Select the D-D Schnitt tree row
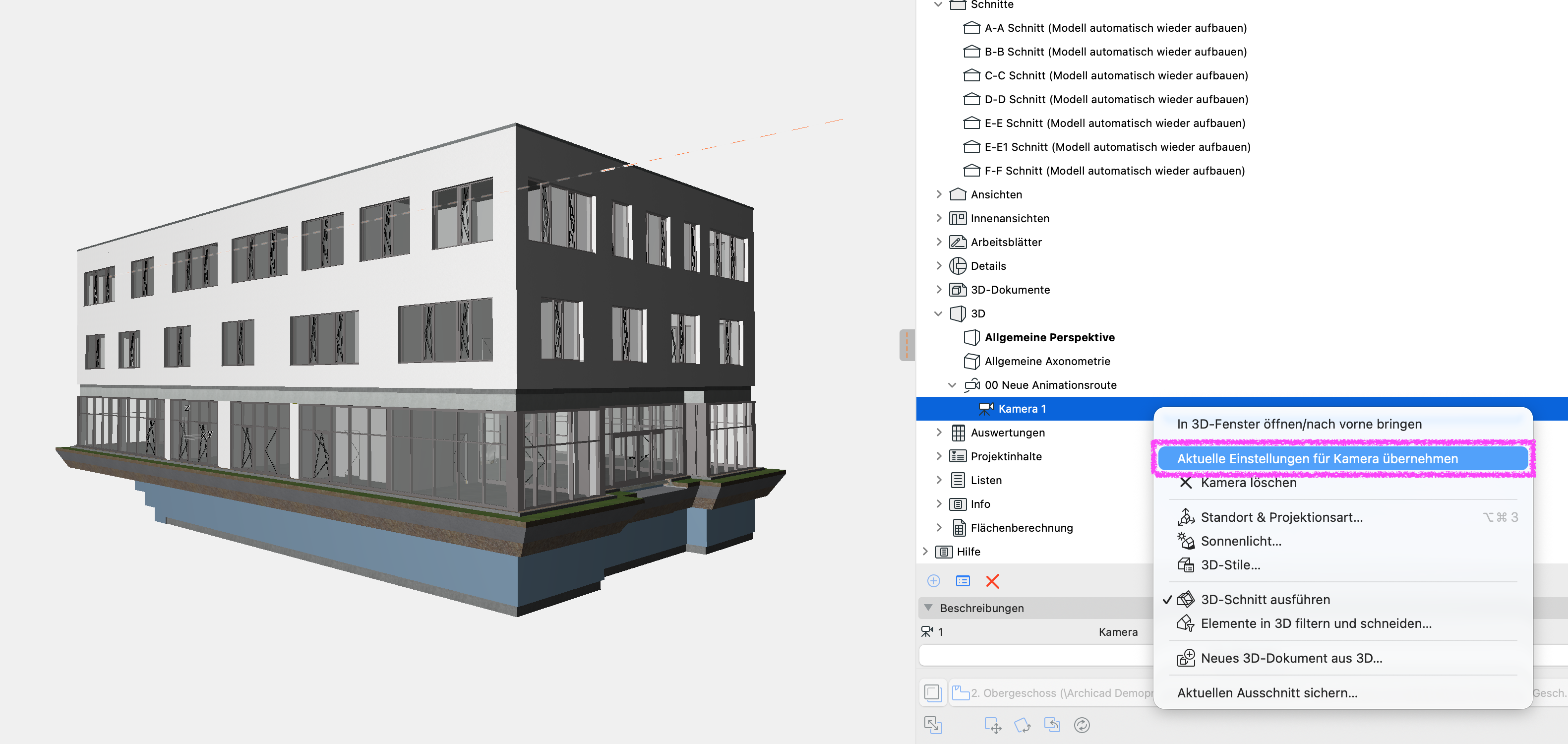Screen dimensions: 1568x744 point(1116,99)
